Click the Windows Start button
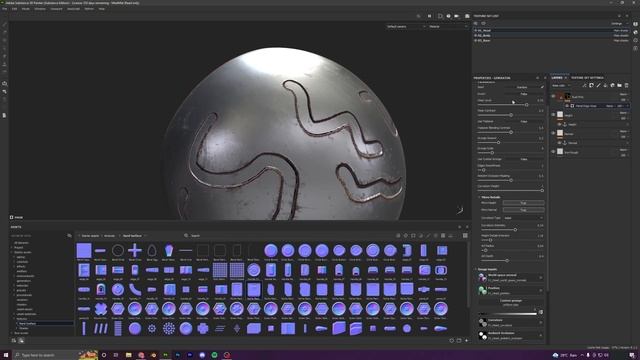 [5, 355]
